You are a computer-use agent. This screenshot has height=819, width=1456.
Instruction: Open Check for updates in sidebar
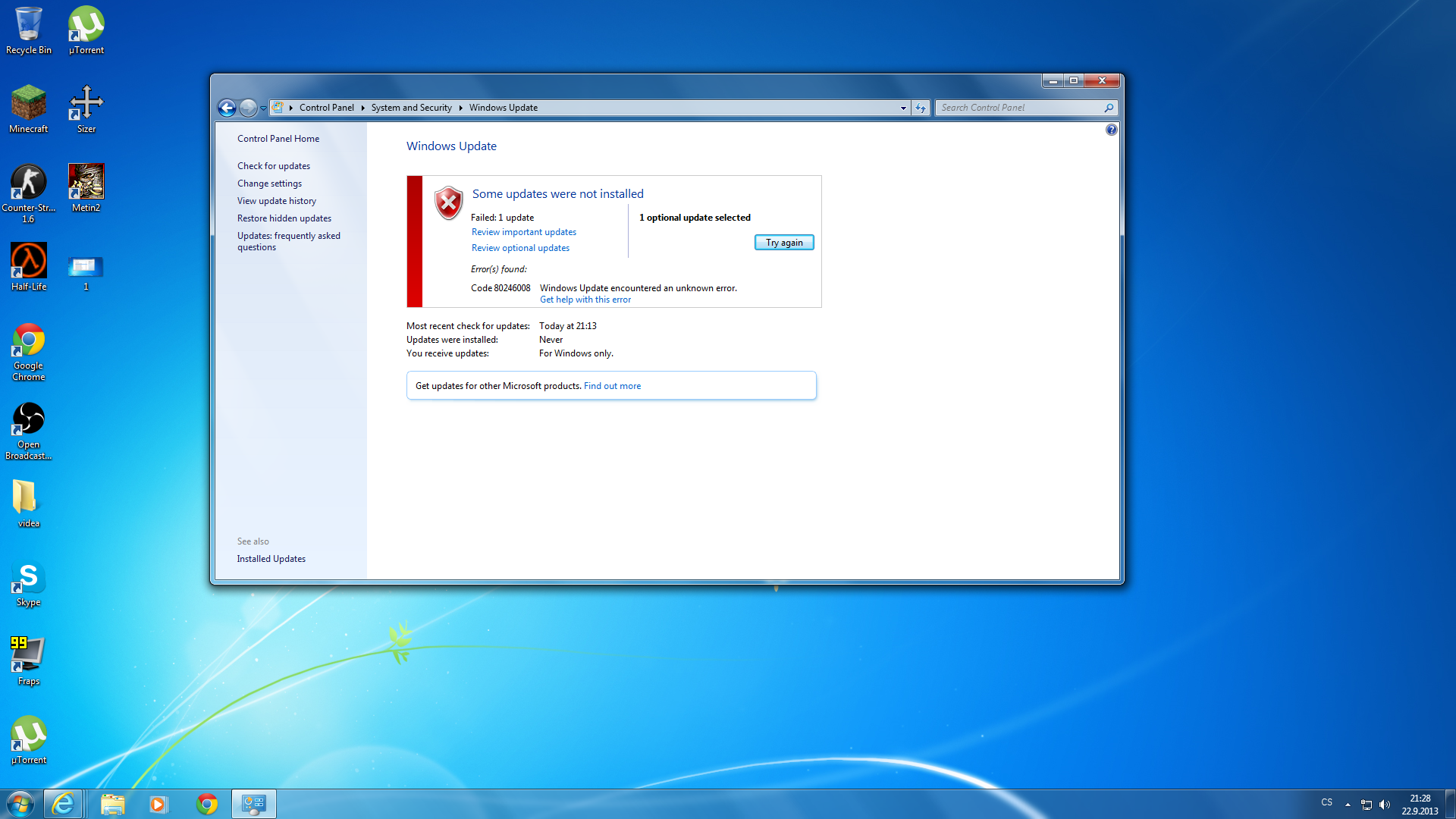(x=273, y=166)
